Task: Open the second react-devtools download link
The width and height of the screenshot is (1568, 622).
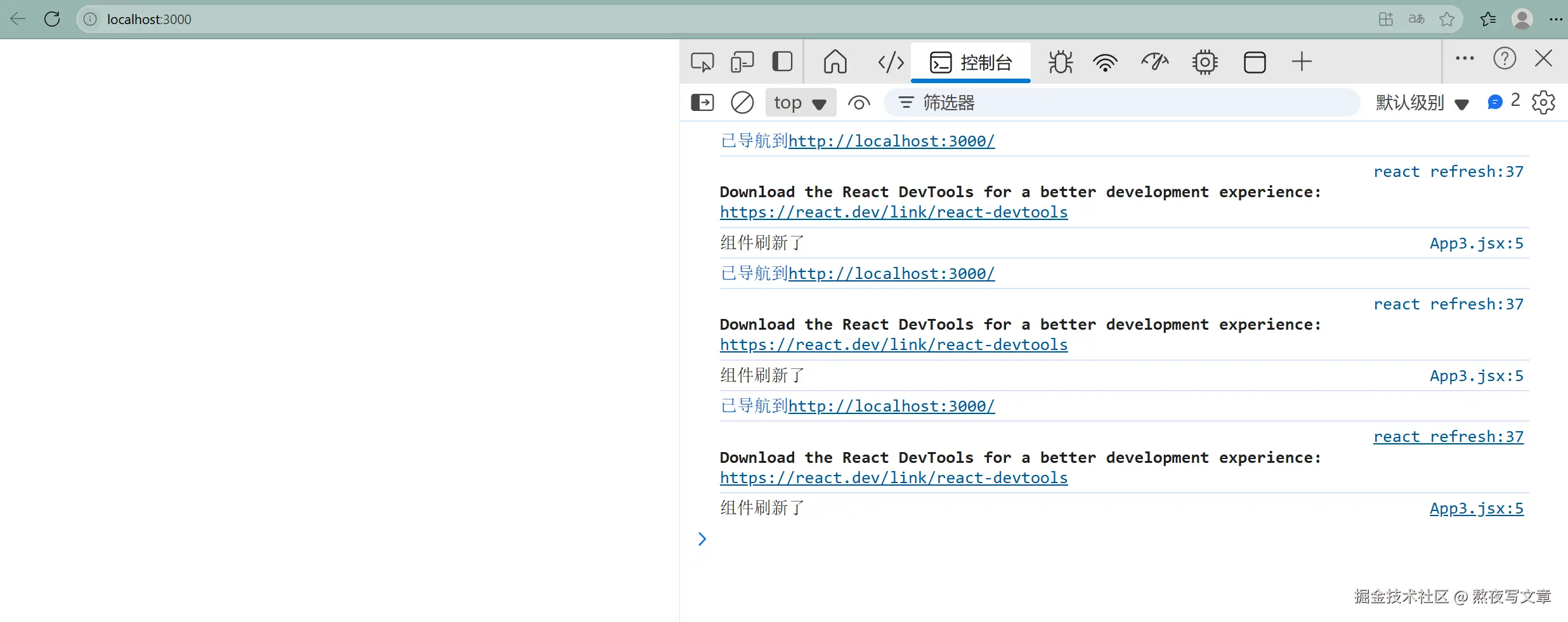Action: (894, 345)
